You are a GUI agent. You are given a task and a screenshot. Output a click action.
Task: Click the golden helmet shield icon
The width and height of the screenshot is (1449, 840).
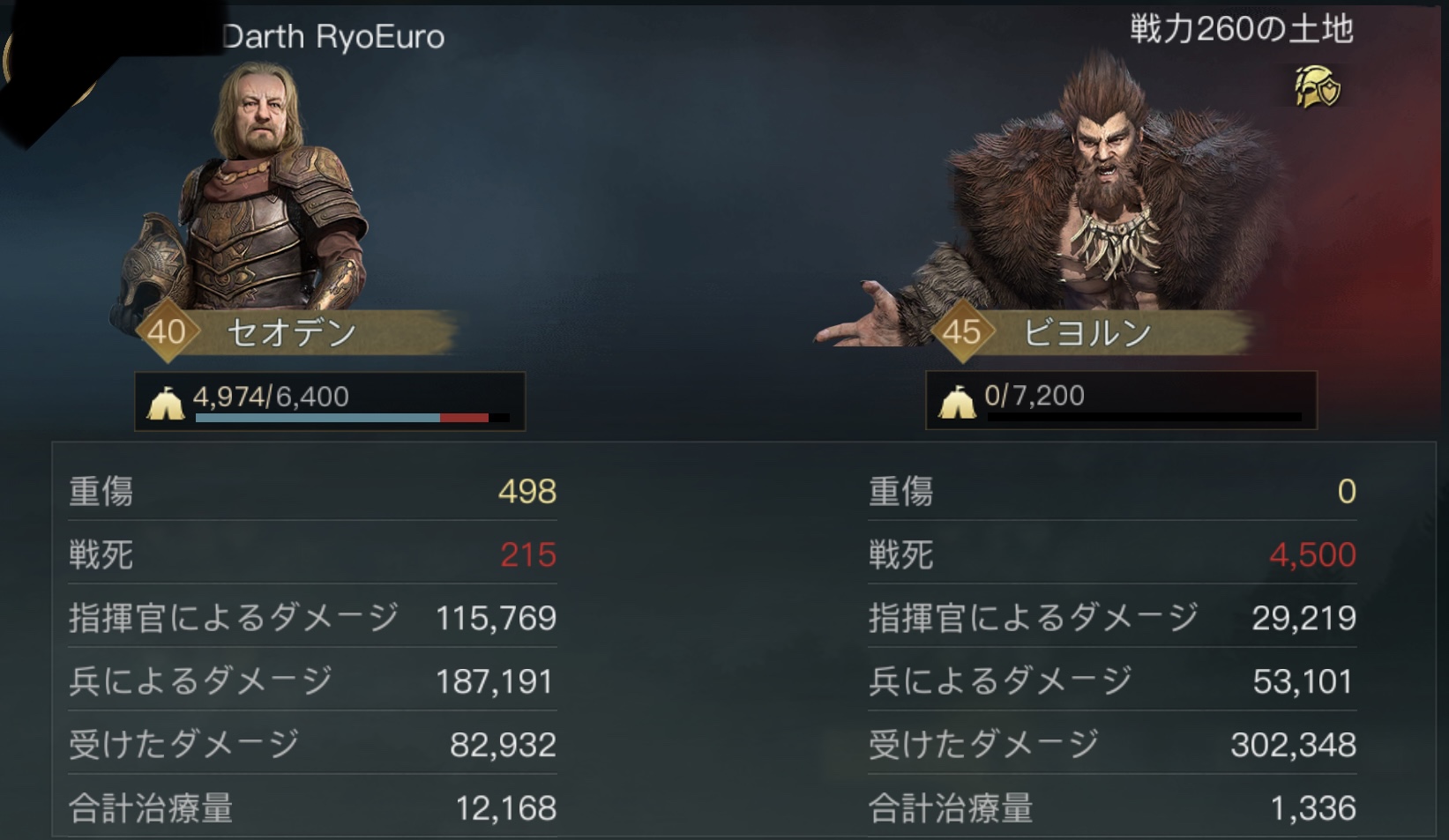pyautogui.click(x=1318, y=87)
